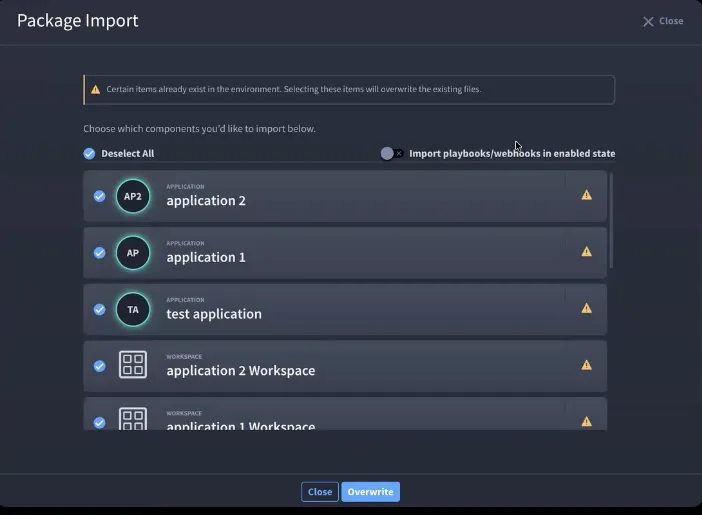Click the 'Import playbooks/webhooks in enabled state' label
Screen dimensions: 702x515
click(512, 154)
